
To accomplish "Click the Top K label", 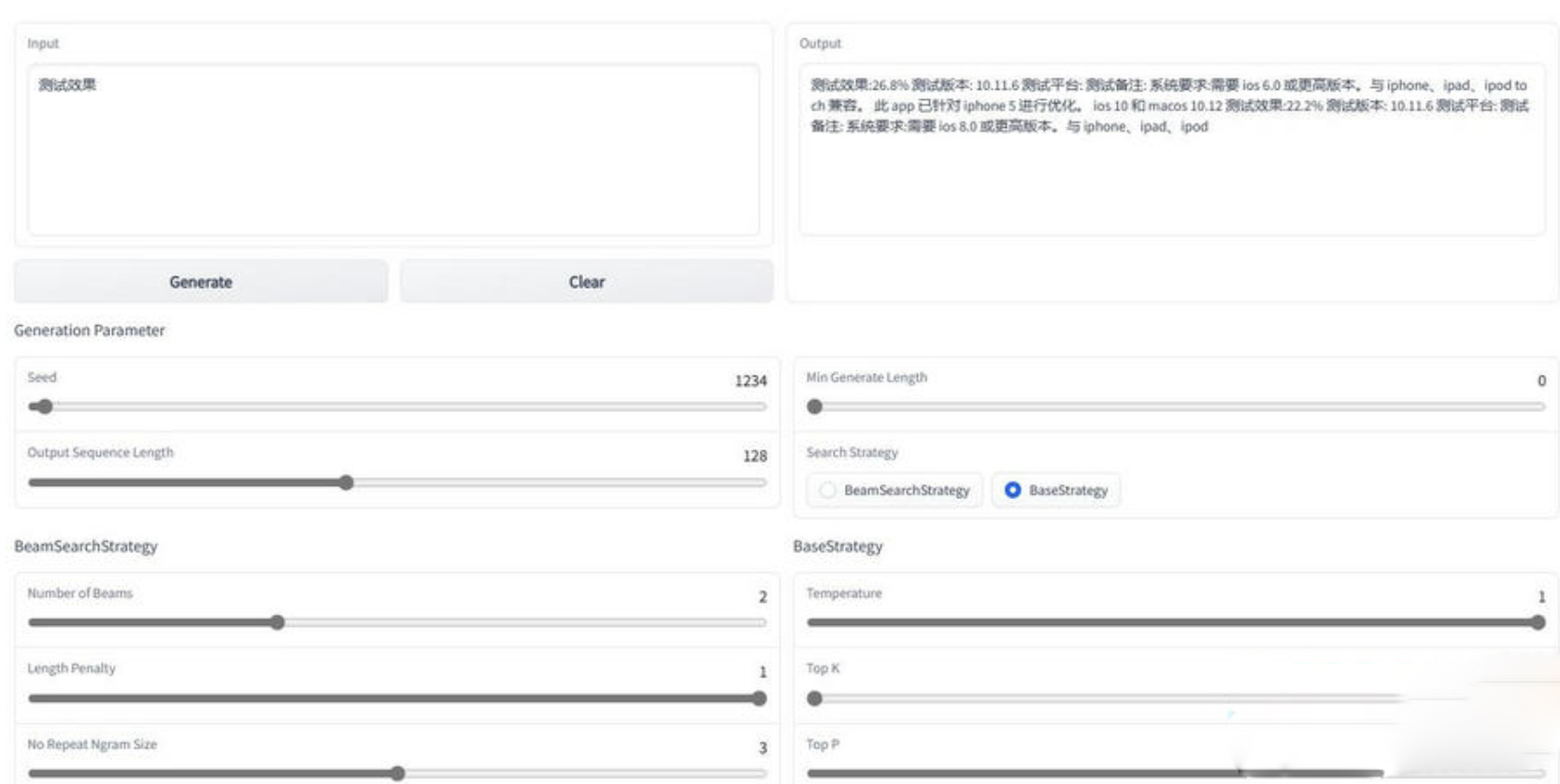I will 823,668.
